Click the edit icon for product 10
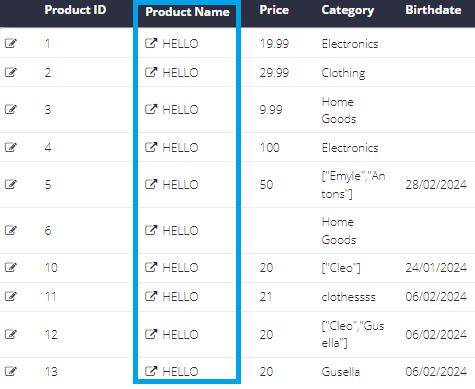Screen dimensions: 475x389 coord(11,267)
